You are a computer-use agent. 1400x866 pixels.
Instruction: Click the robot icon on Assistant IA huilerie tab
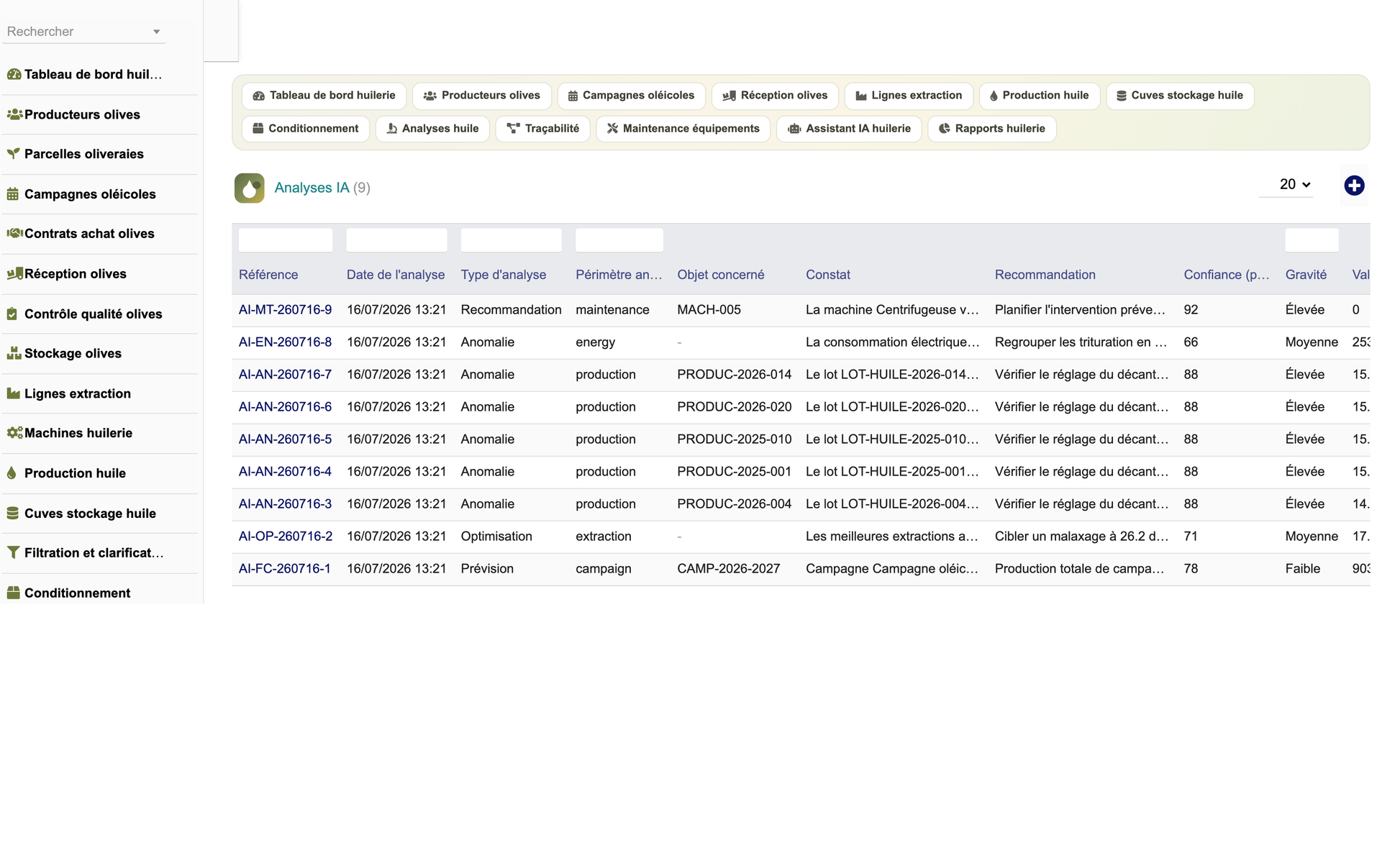pos(794,129)
